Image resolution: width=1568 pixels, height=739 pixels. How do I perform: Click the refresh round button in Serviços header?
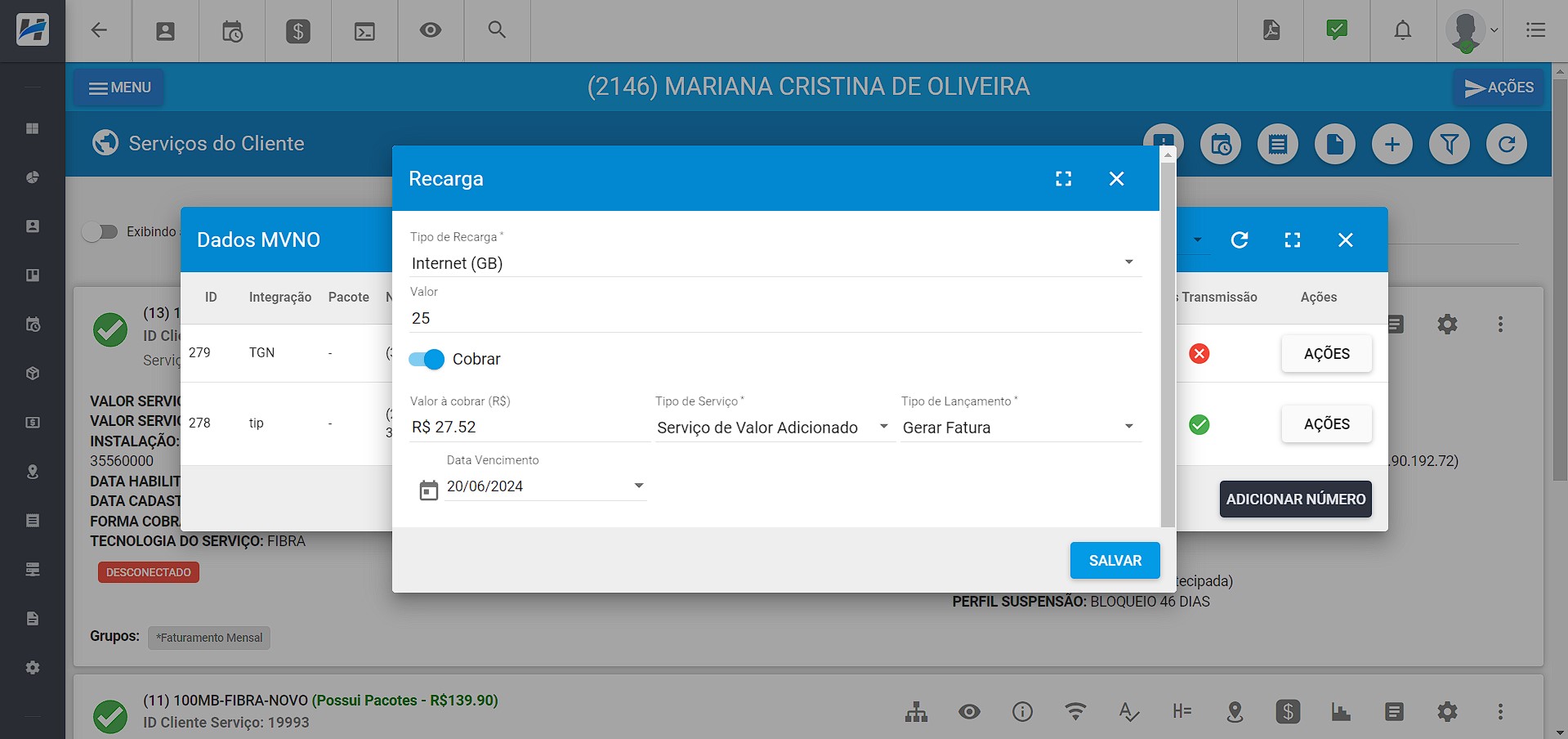click(x=1507, y=145)
